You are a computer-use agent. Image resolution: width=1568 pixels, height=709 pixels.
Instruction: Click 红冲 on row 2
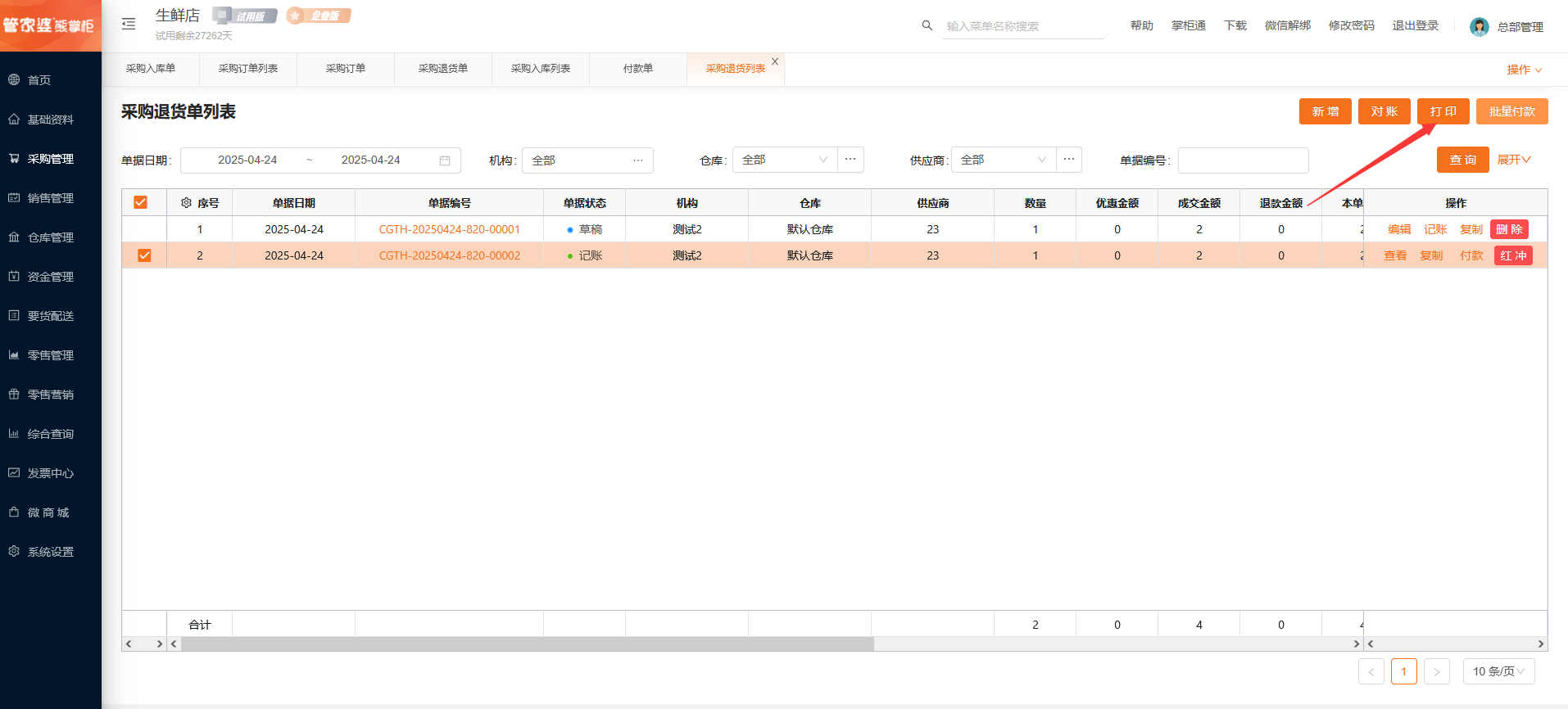(1513, 255)
